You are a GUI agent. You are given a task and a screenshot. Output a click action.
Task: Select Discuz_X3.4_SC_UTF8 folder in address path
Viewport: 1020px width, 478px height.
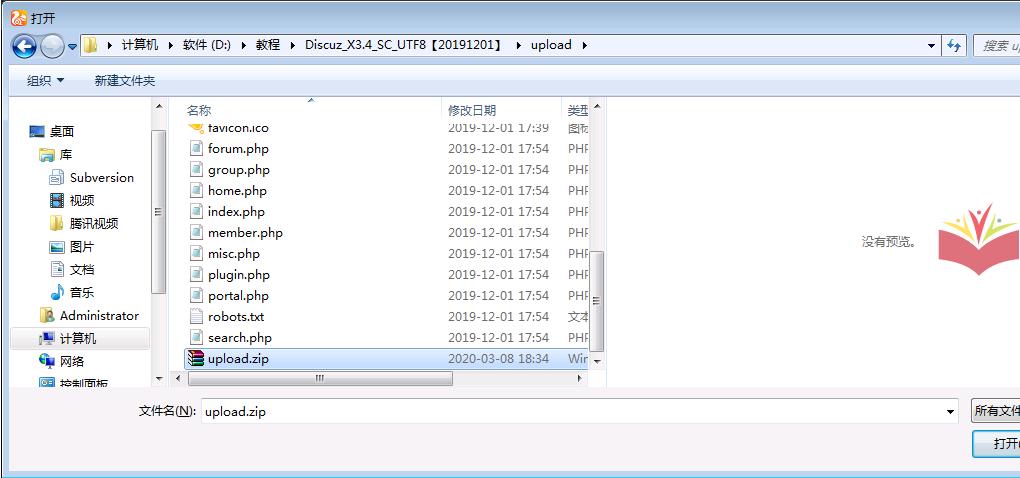pyautogui.click(x=404, y=45)
